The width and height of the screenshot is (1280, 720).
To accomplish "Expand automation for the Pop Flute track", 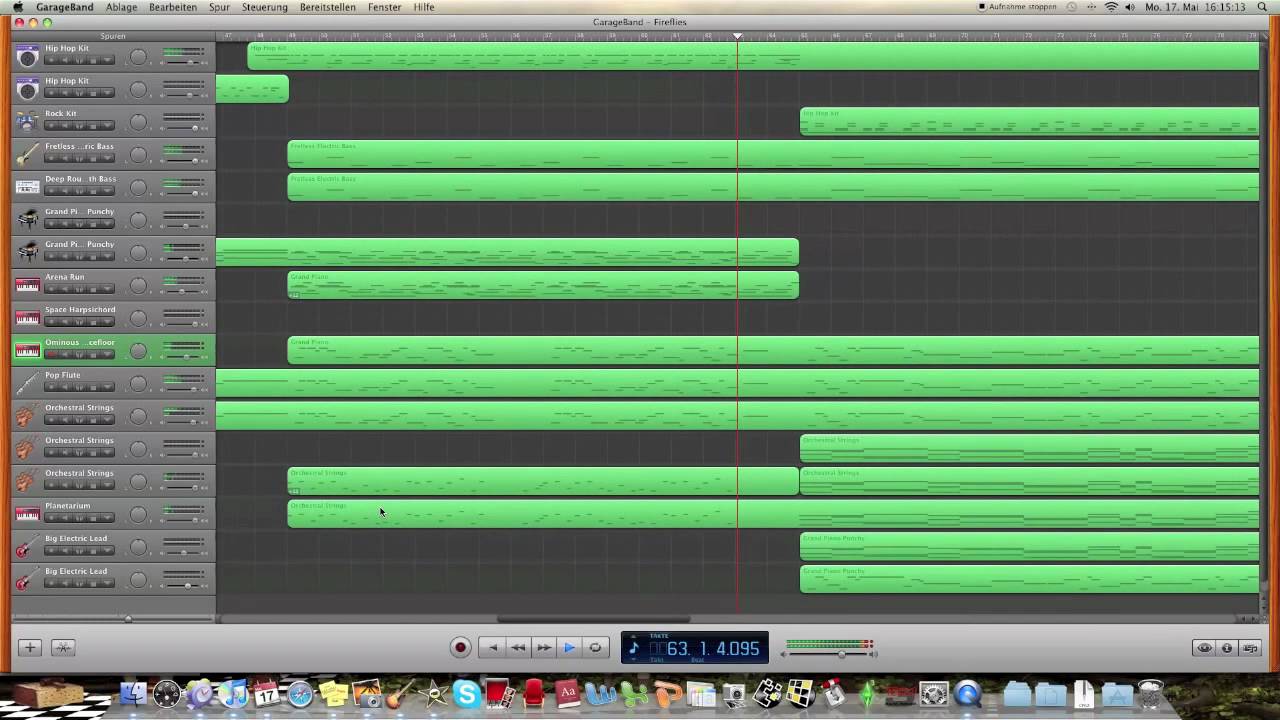I will (x=107, y=387).
